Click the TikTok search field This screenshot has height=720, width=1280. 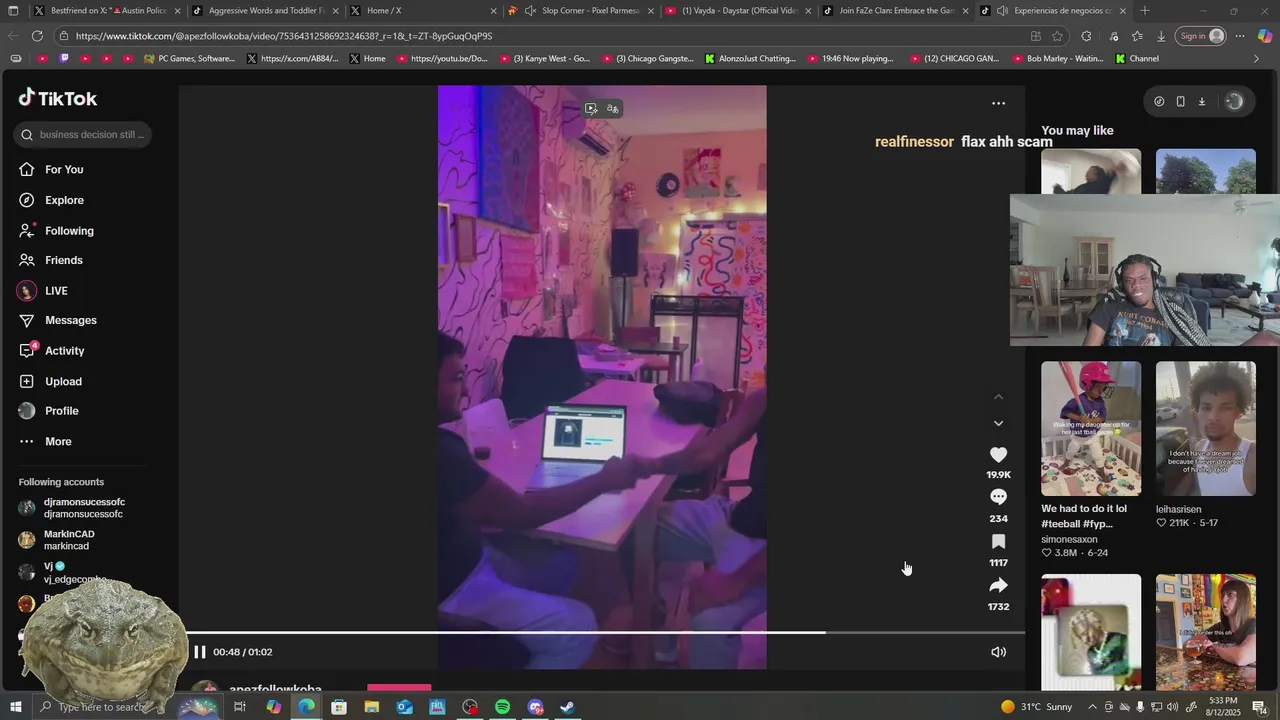click(x=83, y=134)
